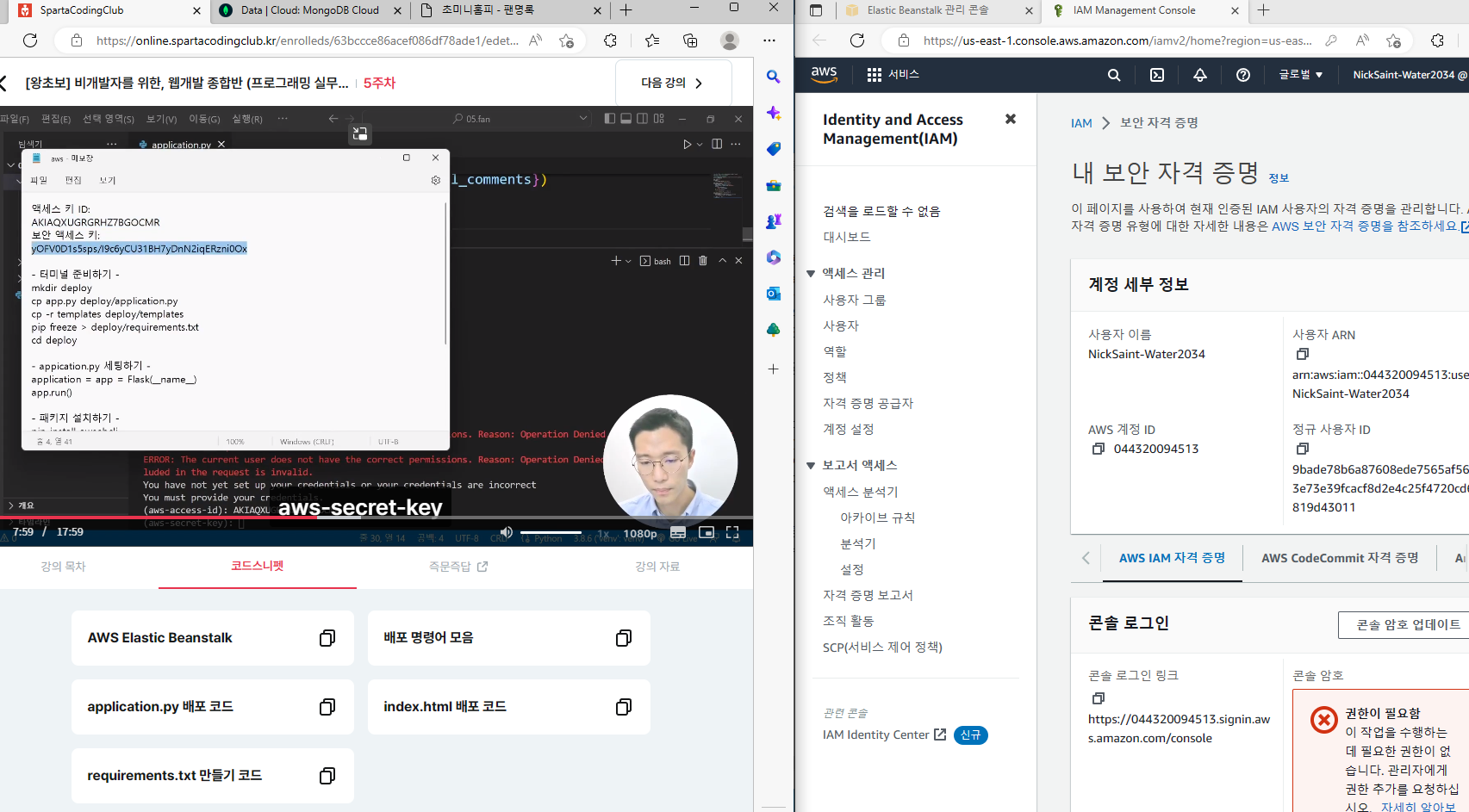The width and height of the screenshot is (1469, 812).
Task: Search in AWS console header
Action: (1114, 75)
